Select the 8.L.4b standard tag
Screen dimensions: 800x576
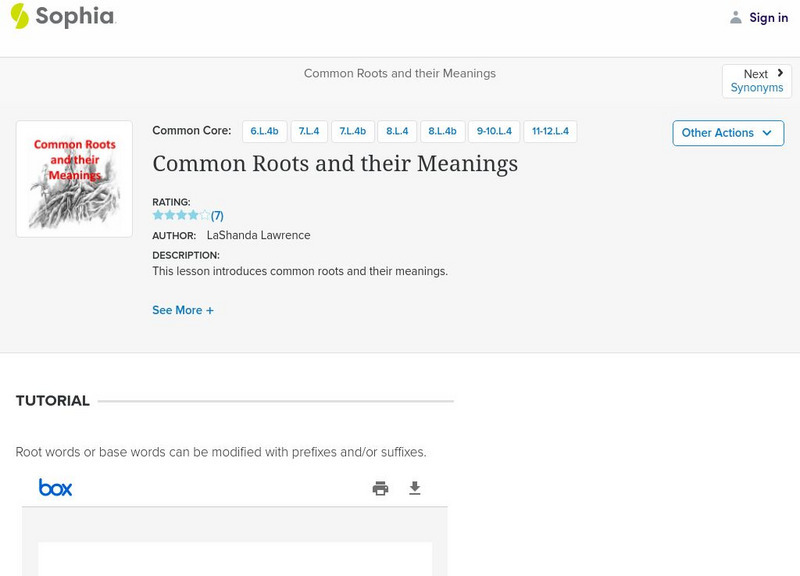tap(442, 131)
